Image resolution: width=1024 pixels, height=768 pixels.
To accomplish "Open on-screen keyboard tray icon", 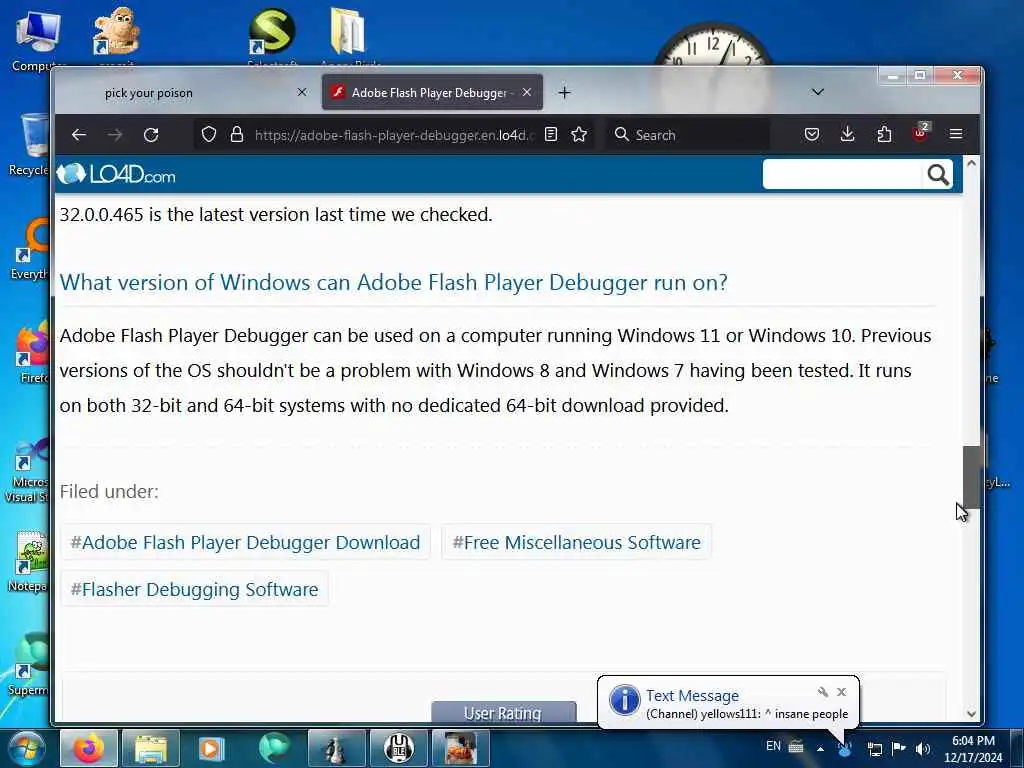I will 795,746.
